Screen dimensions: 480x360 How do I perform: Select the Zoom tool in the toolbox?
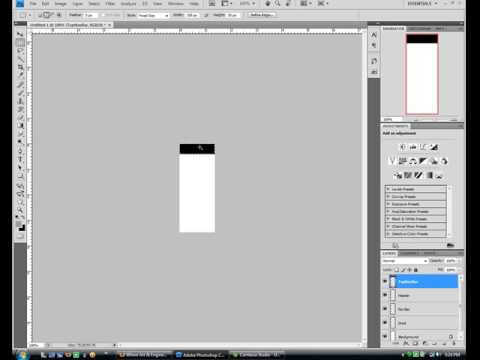(x=20, y=210)
